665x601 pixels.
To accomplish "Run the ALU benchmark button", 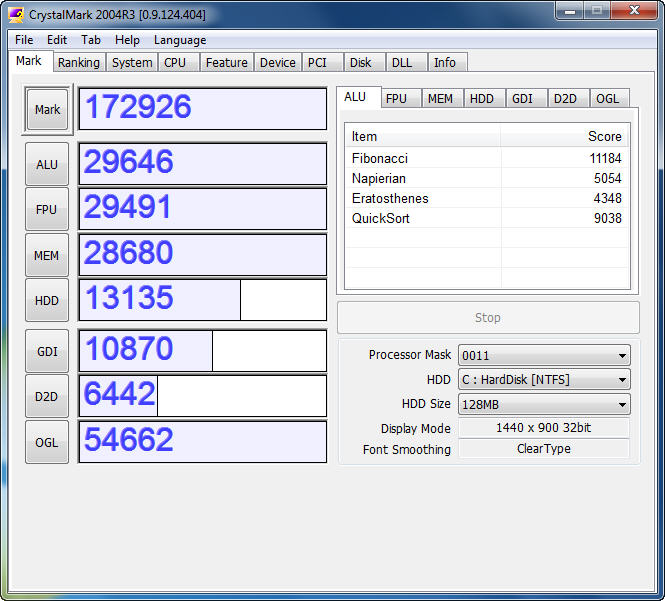I will pos(47,164).
